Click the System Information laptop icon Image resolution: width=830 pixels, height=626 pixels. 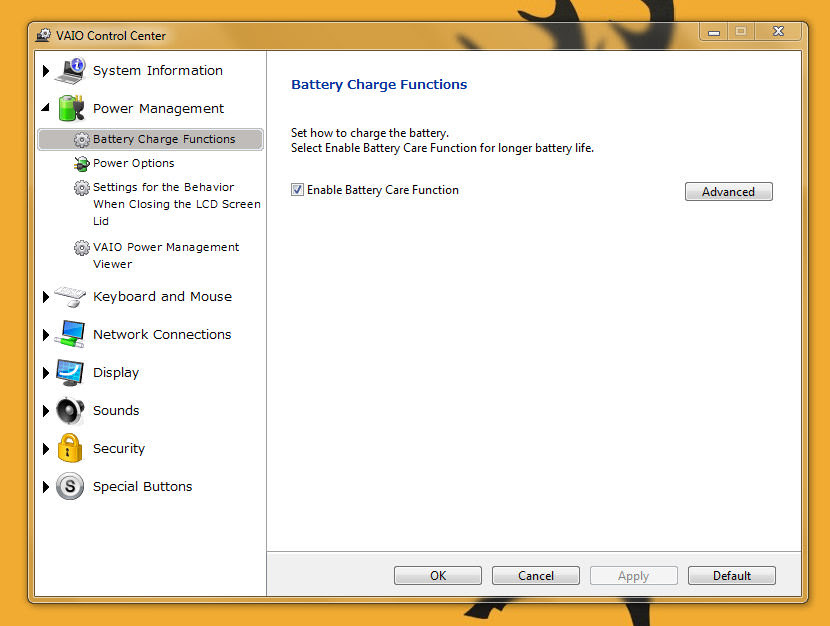pos(71,71)
